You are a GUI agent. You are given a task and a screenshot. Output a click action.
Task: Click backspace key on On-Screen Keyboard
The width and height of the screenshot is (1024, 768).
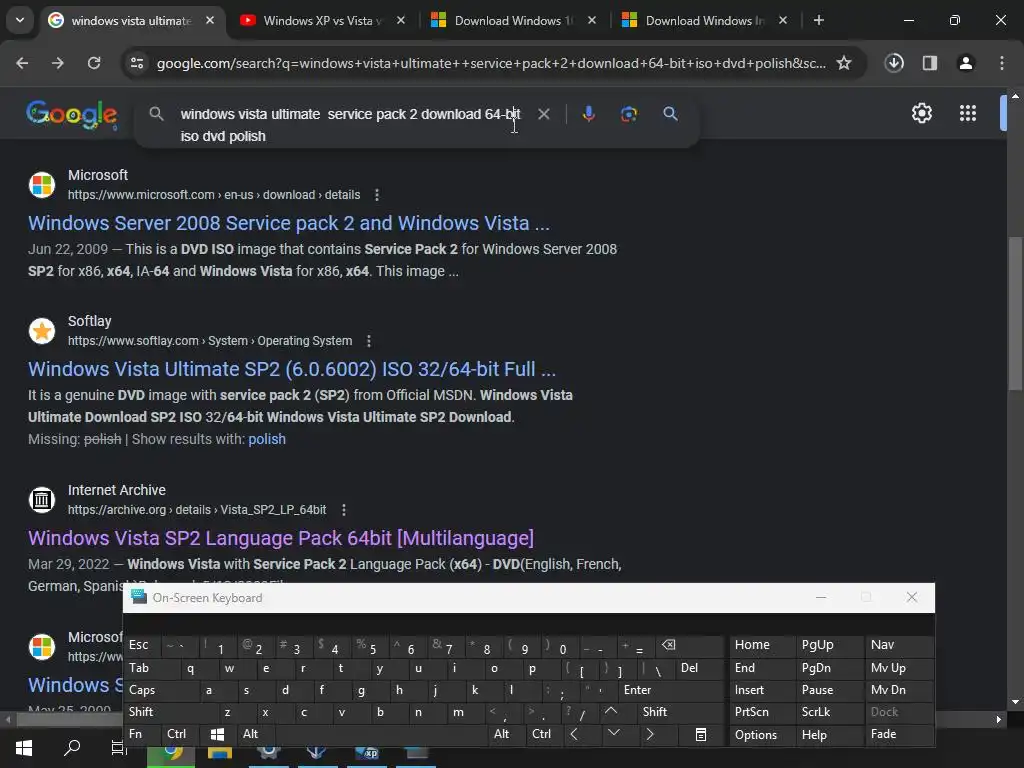pyautogui.click(x=690, y=645)
